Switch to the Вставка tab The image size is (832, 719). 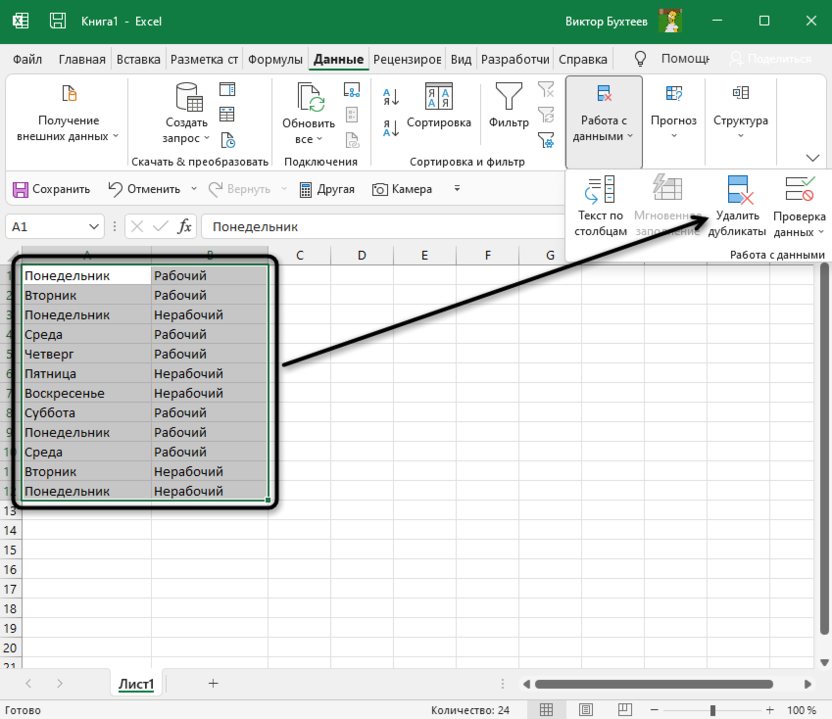point(138,59)
